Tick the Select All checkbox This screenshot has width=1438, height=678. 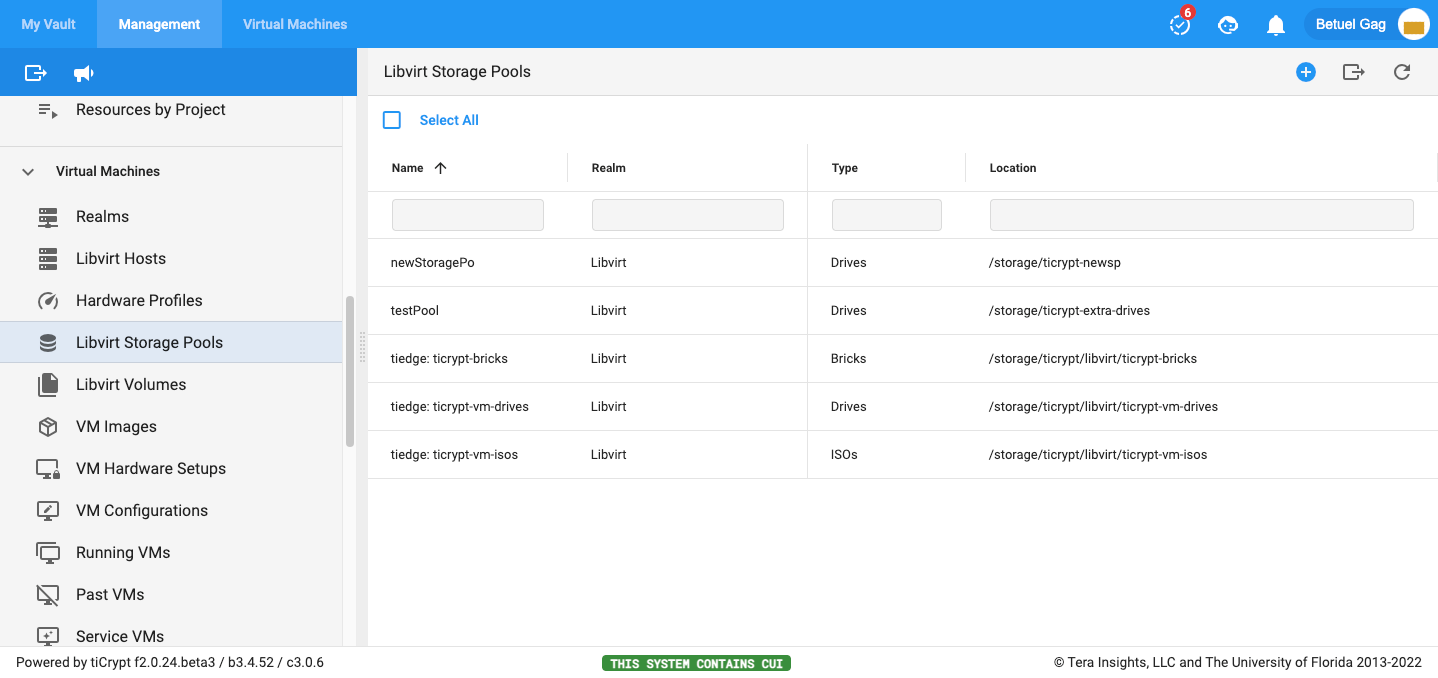point(392,120)
